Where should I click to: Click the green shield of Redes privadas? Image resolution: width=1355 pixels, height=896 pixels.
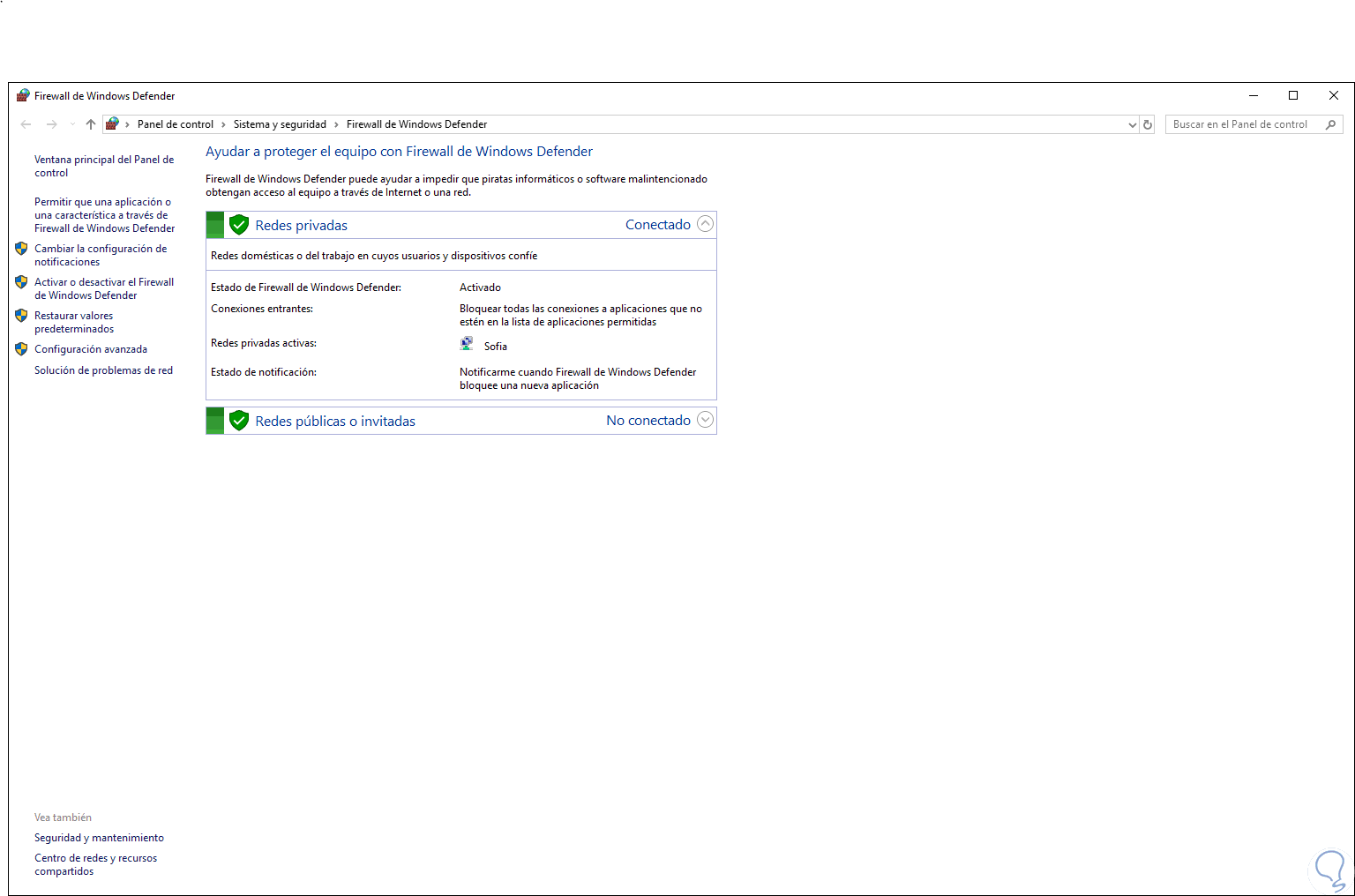(239, 225)
